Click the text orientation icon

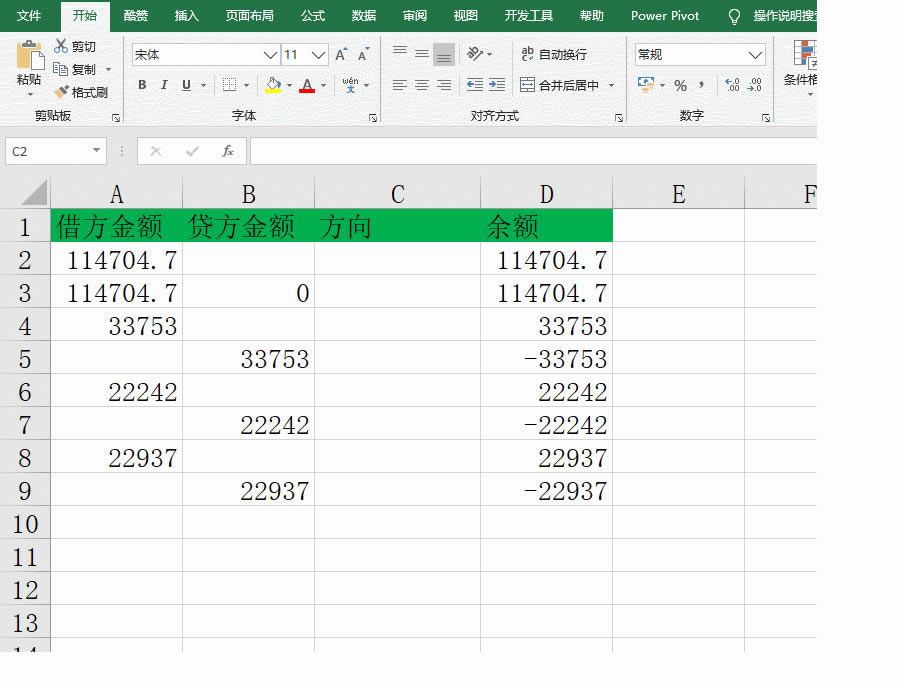[x=475, y=54]
